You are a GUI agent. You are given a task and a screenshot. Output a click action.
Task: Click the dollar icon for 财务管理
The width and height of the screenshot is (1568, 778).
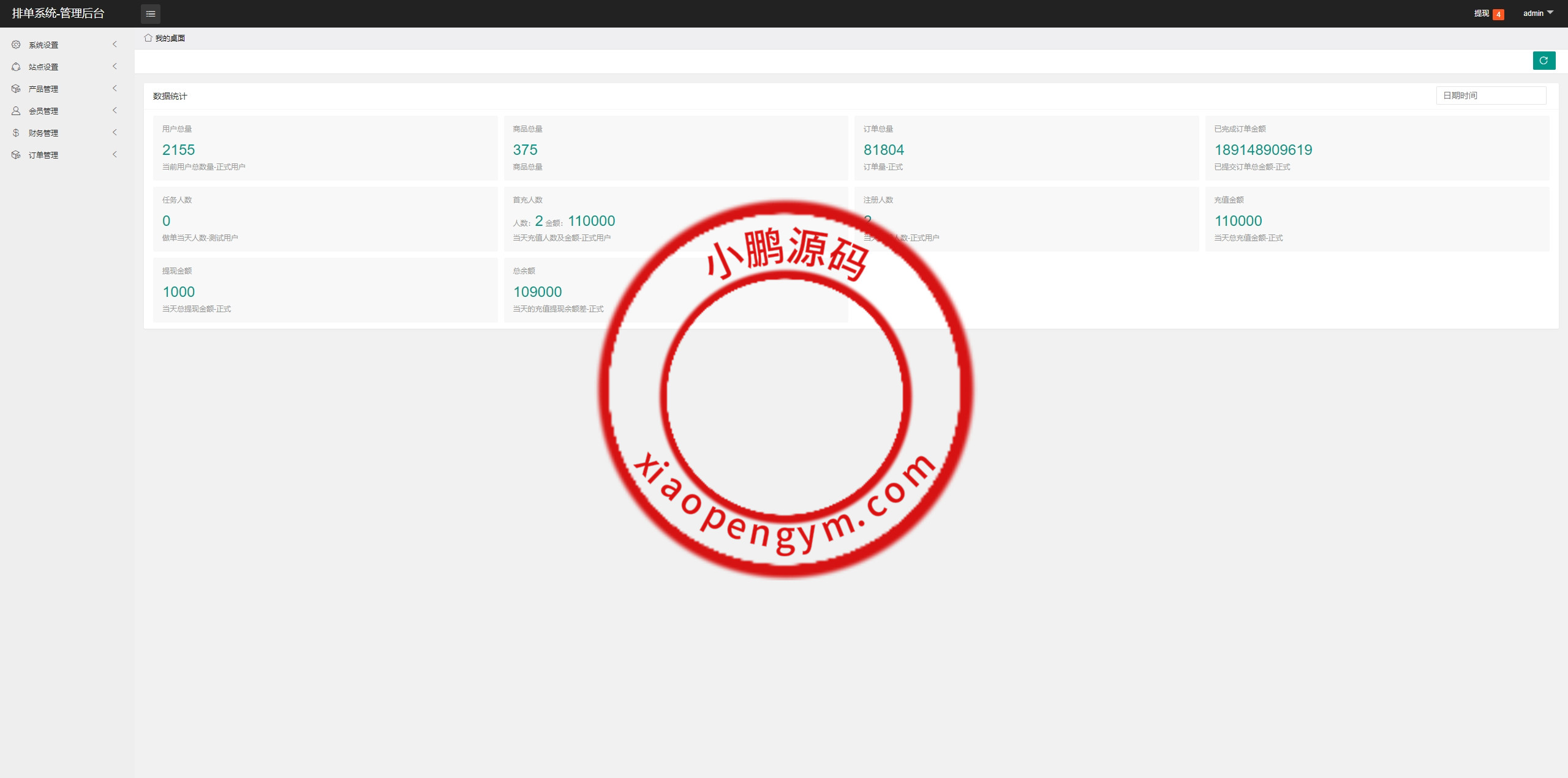tap(16, 133)
